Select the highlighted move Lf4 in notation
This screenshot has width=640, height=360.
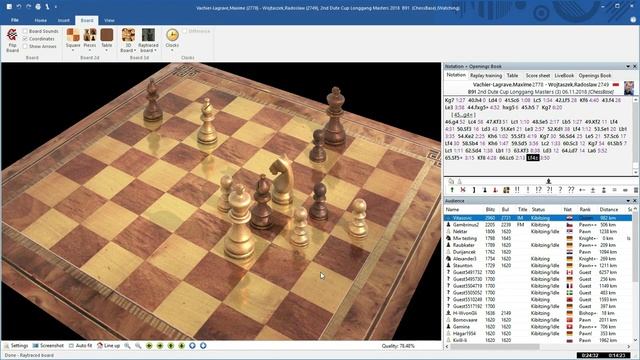click(x=533, y=158)
